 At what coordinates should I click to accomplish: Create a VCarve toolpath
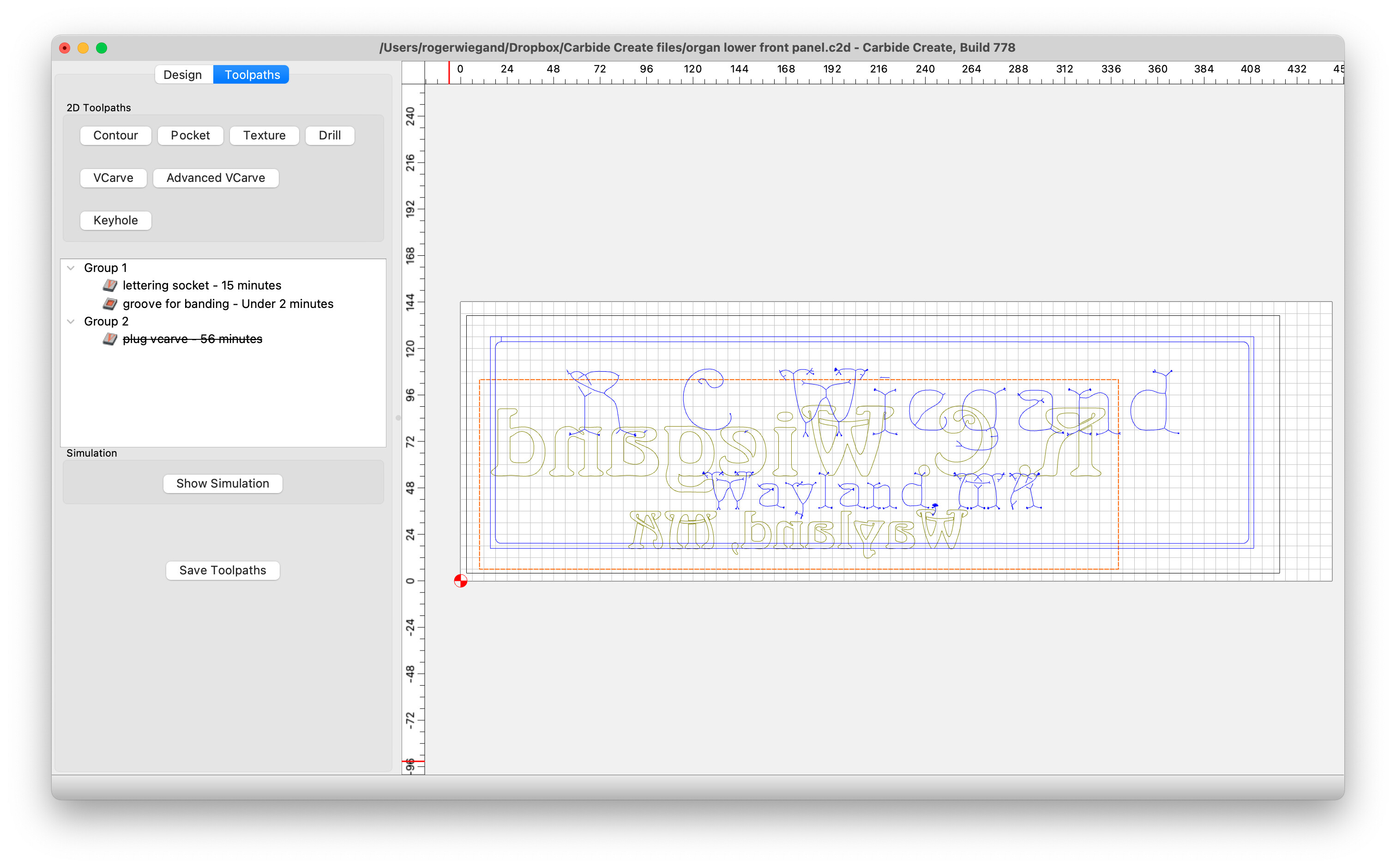click(113, 178)
